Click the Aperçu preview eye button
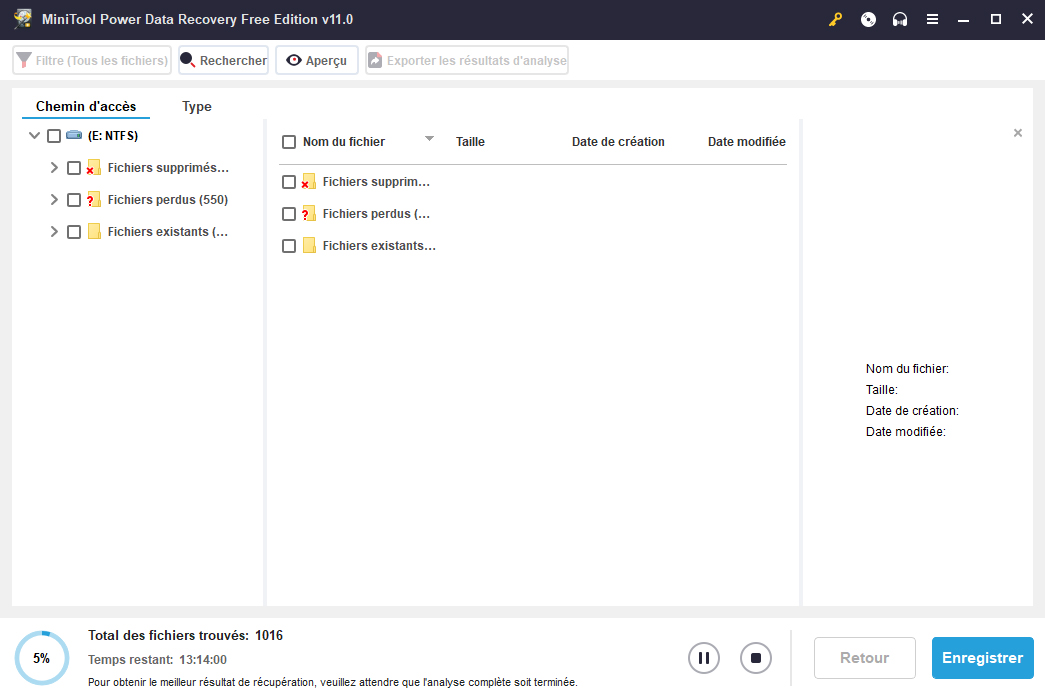The image size is (1045, 693). pos(317,61)
